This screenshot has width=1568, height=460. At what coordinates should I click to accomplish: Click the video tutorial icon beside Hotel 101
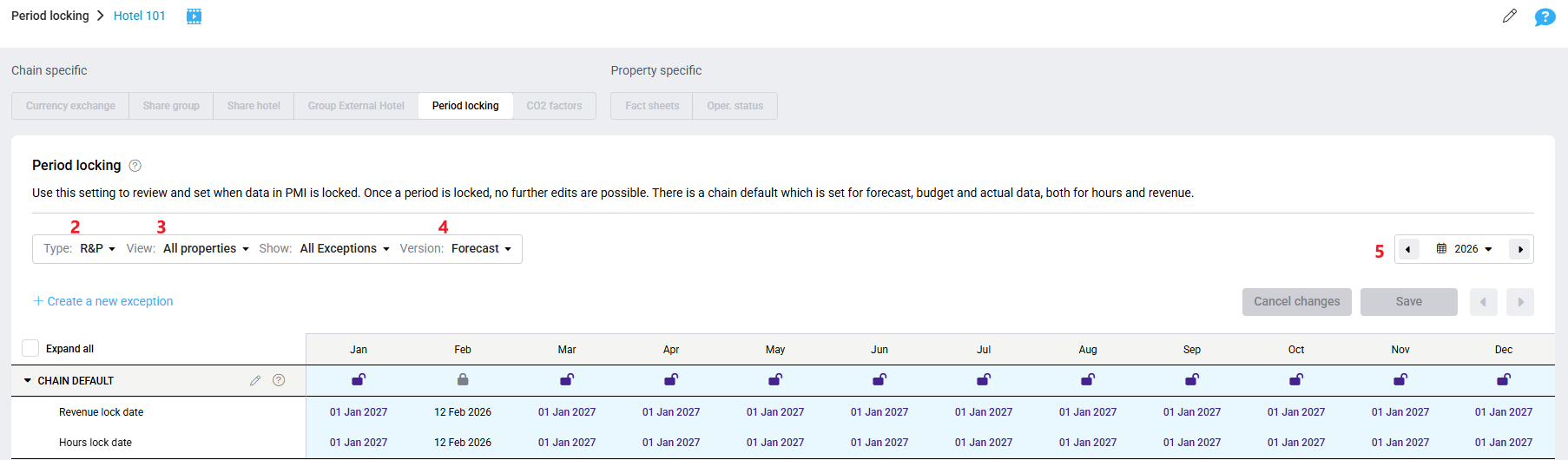tap(194, 16)
